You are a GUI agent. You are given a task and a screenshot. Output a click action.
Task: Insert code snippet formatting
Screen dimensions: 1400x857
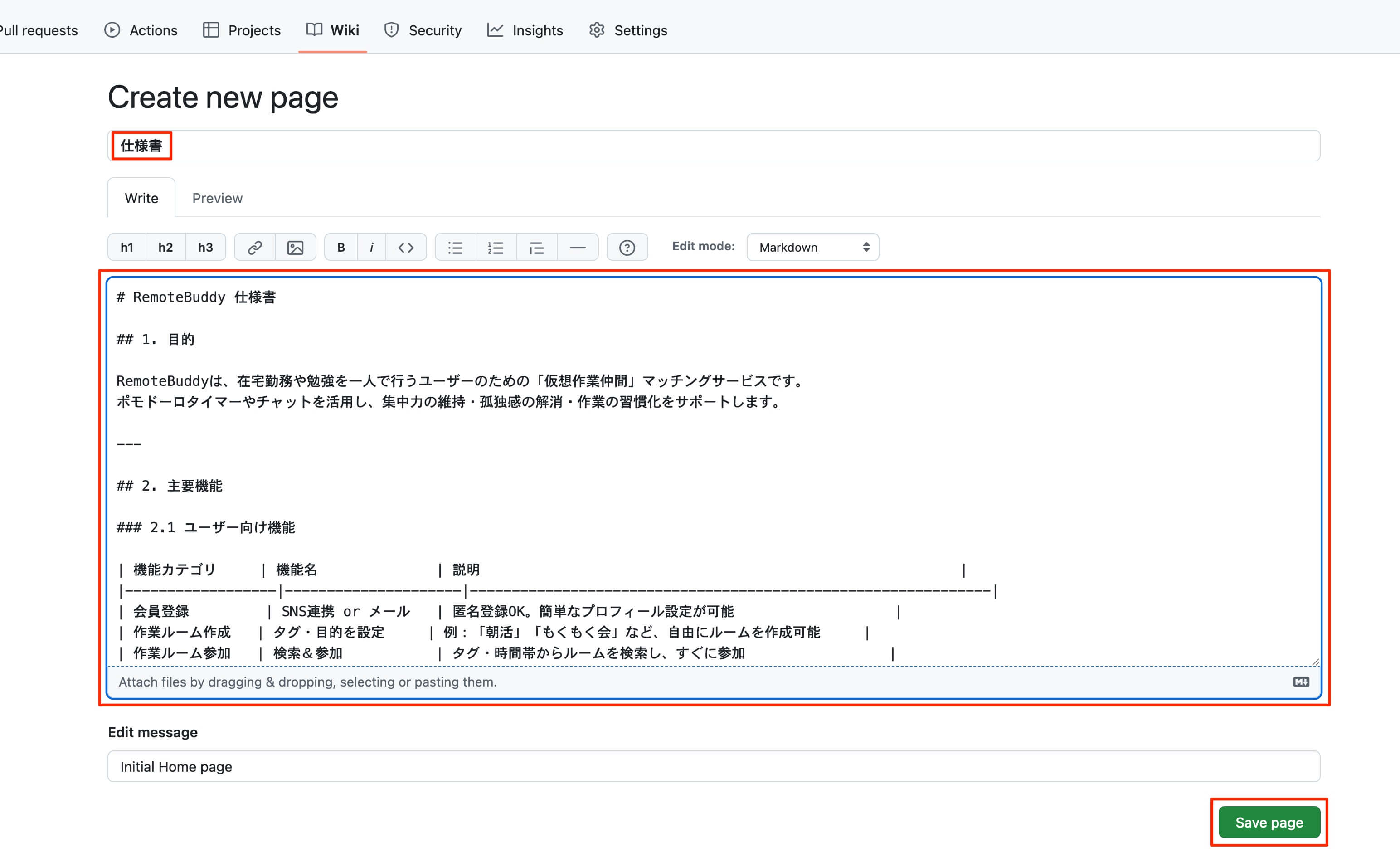406,247
